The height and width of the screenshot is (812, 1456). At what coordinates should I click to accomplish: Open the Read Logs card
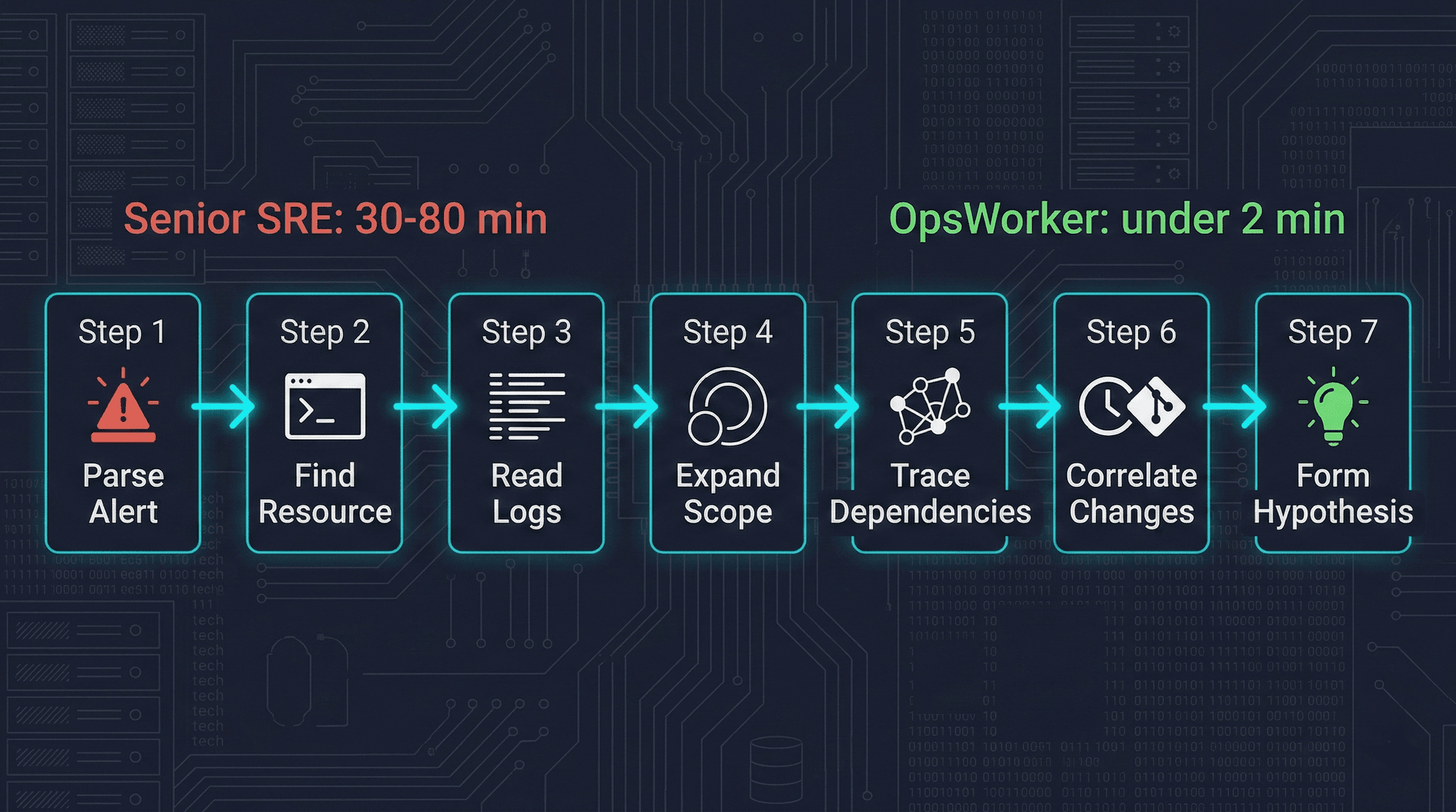526,422
